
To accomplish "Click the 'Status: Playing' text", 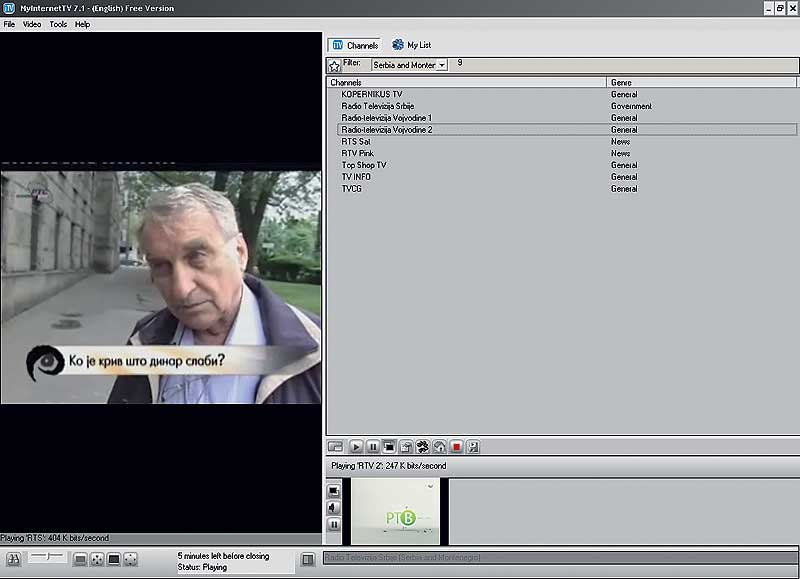I will pyautogui.click(x=202, y=567).
